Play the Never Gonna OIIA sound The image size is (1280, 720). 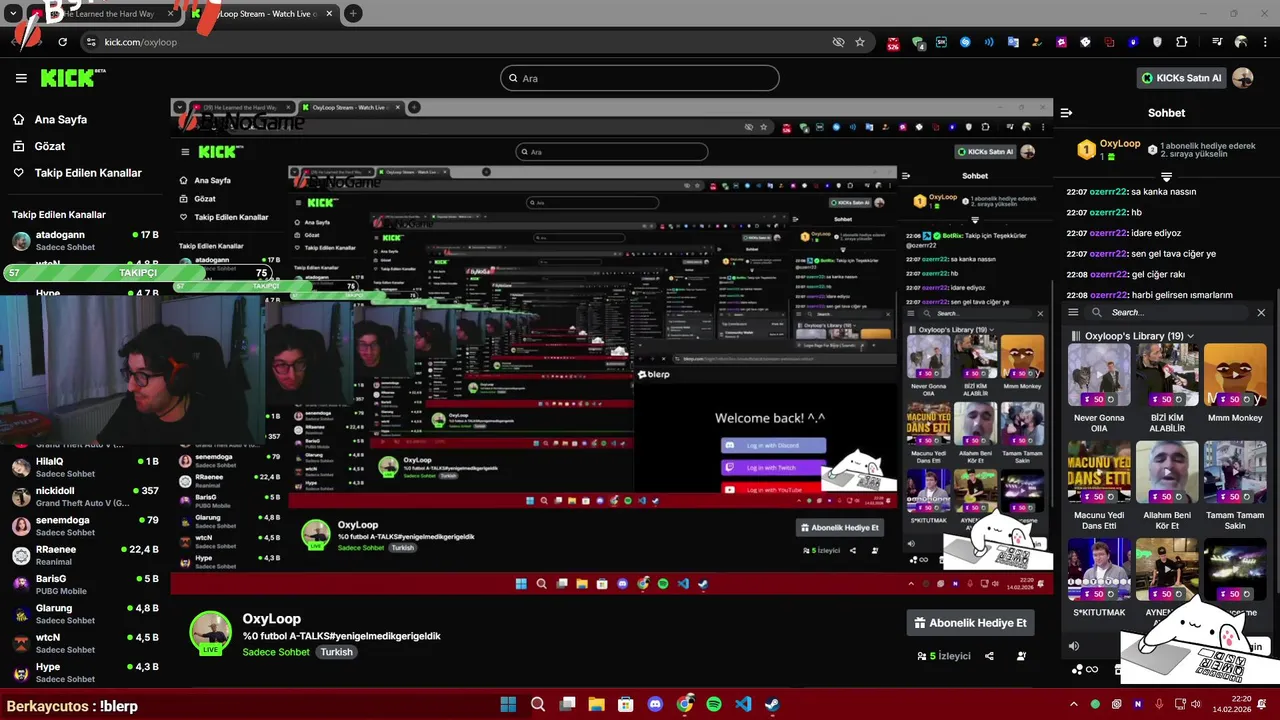pyautogui.click(x=1099, y=374)
